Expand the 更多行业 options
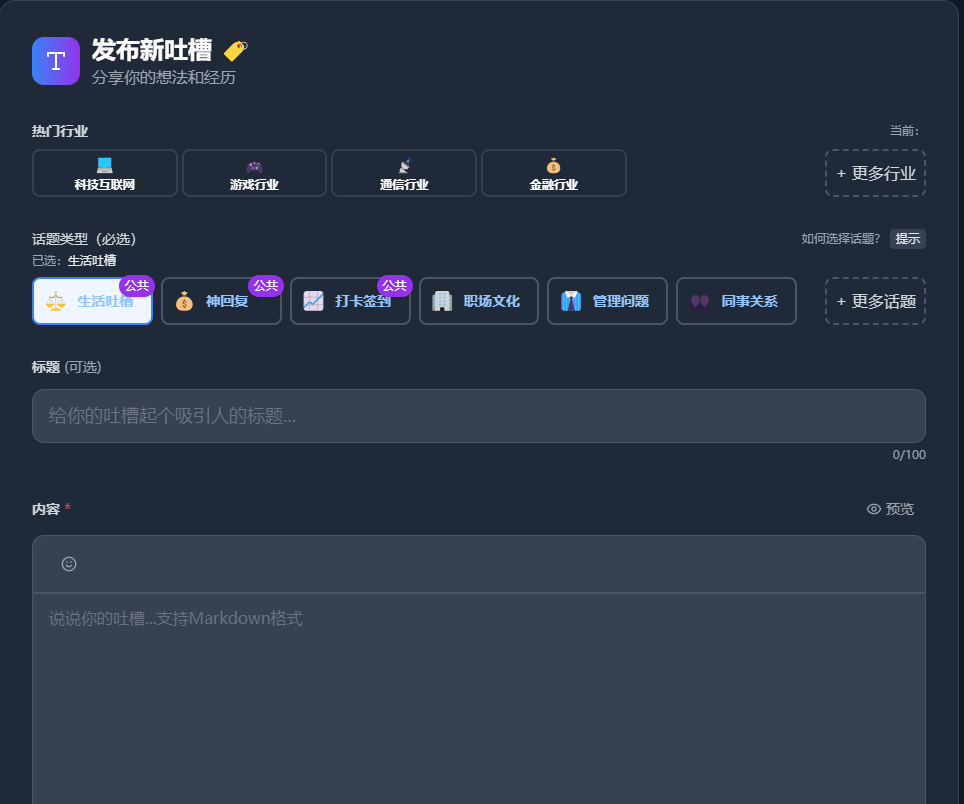 875,173
